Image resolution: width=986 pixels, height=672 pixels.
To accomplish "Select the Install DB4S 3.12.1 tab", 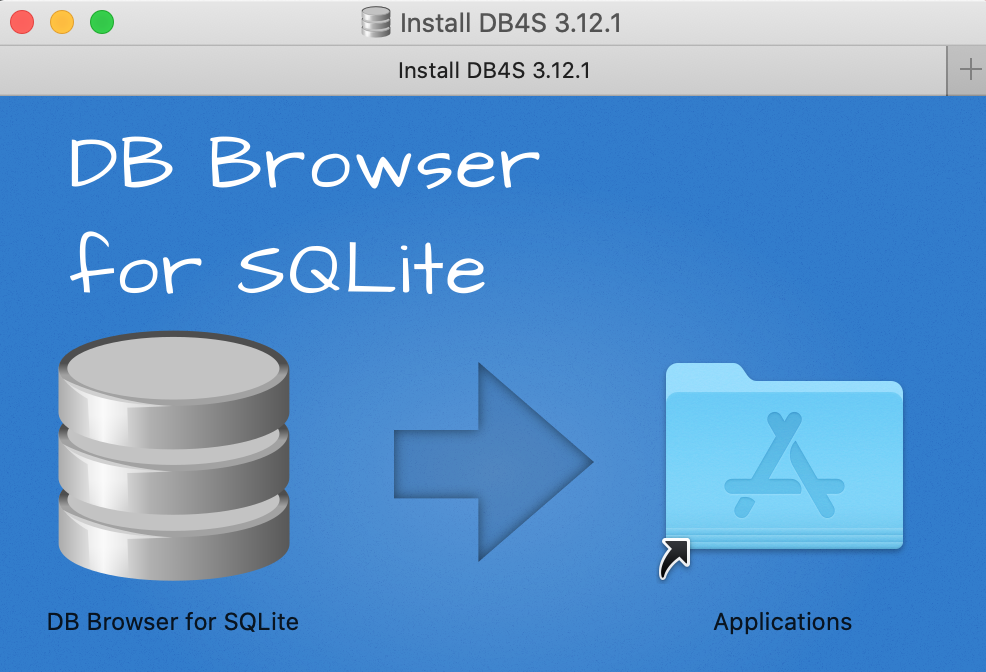I will click(x=473, y=70).
